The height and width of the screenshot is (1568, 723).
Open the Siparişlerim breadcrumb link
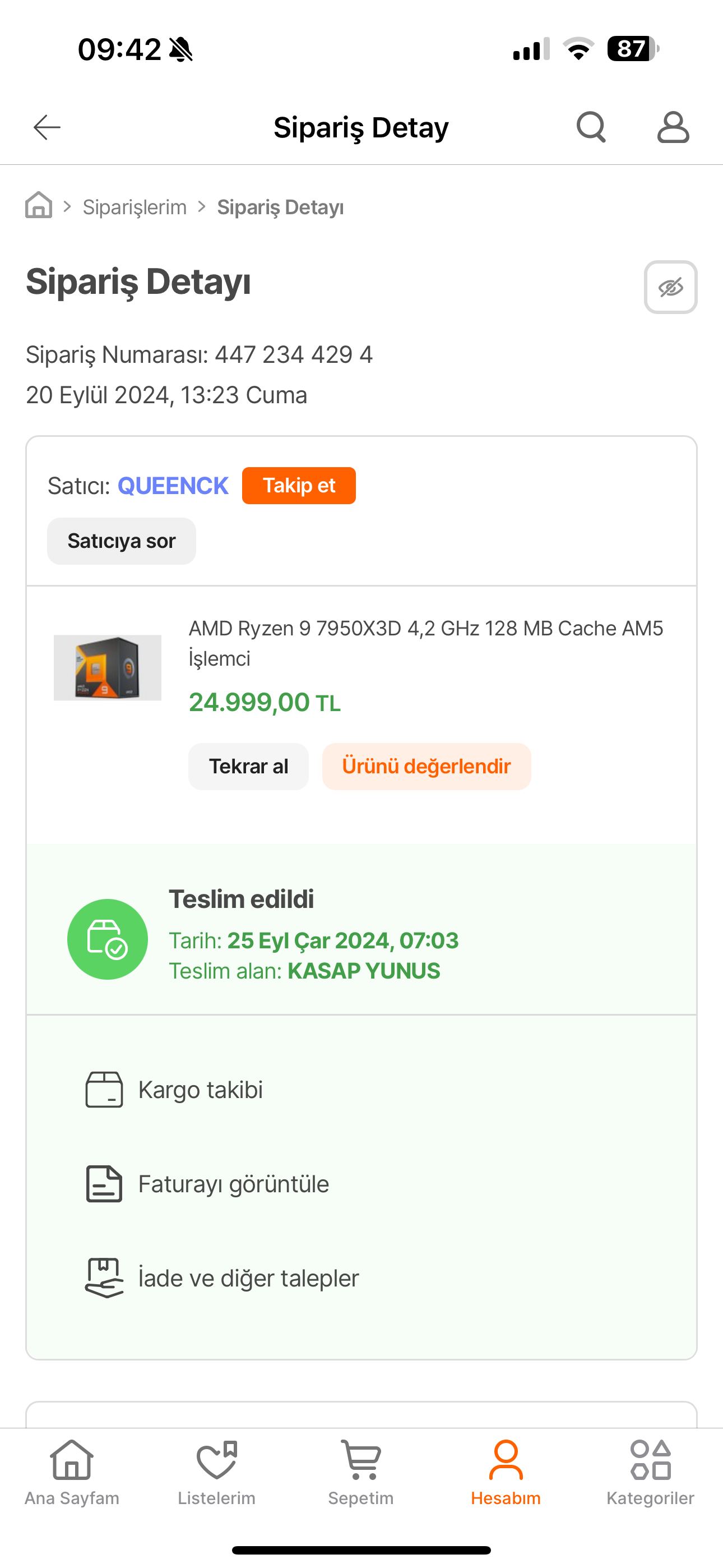coord(135,207)
